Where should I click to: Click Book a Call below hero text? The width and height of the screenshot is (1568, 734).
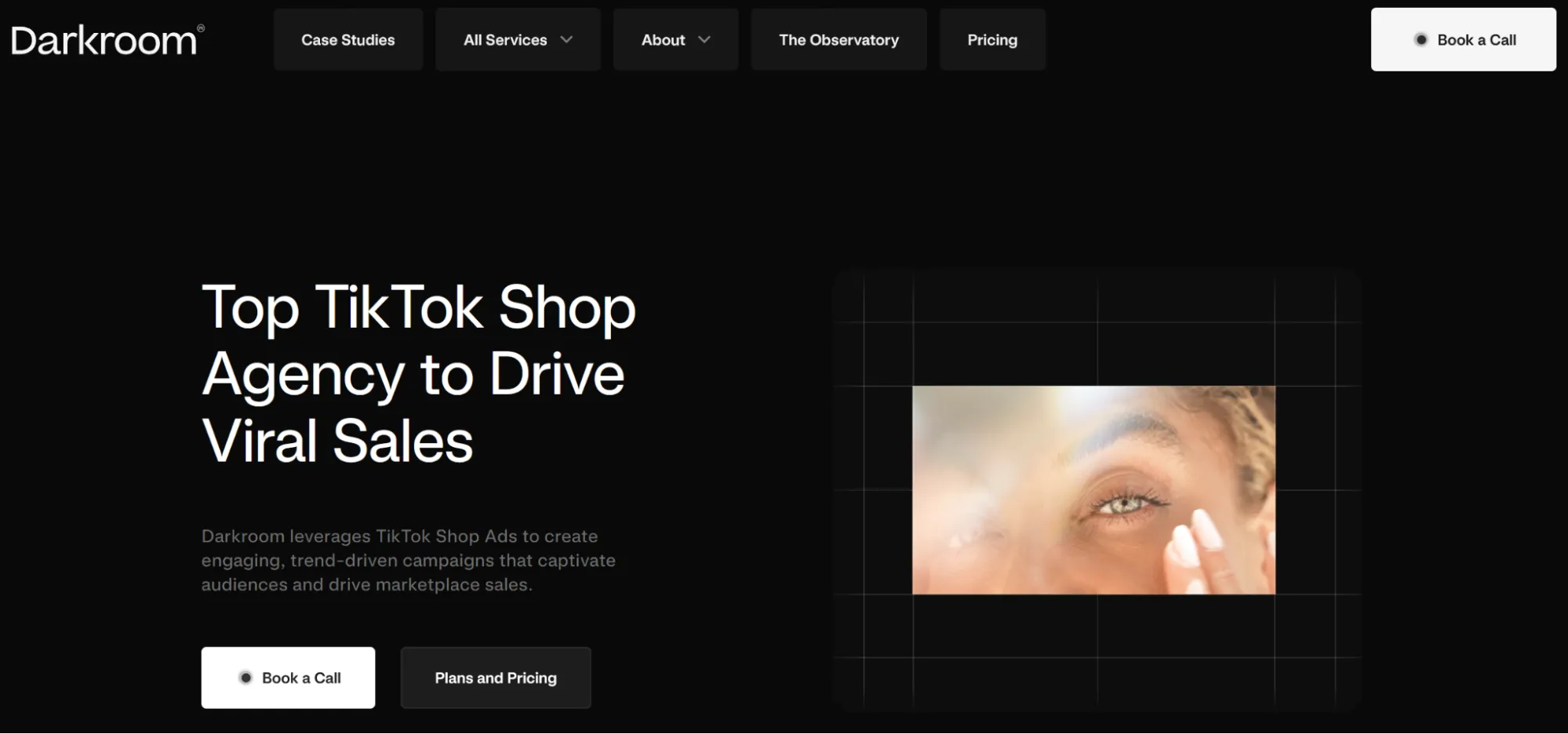pos(288,678)
